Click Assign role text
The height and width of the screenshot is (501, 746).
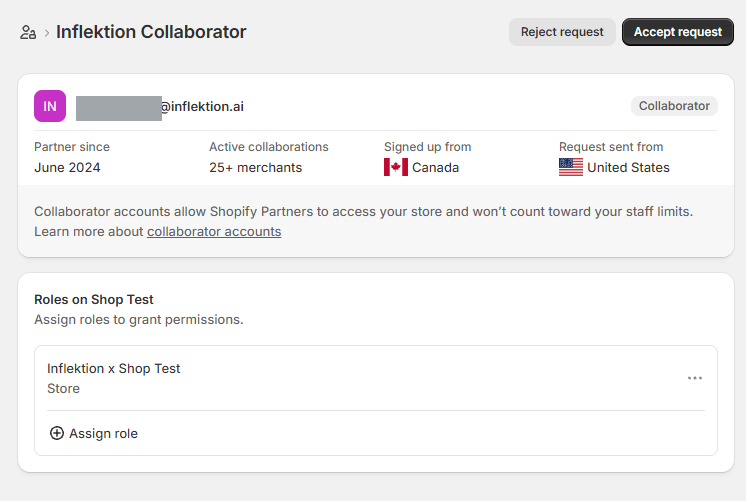[x=103, y=433]
